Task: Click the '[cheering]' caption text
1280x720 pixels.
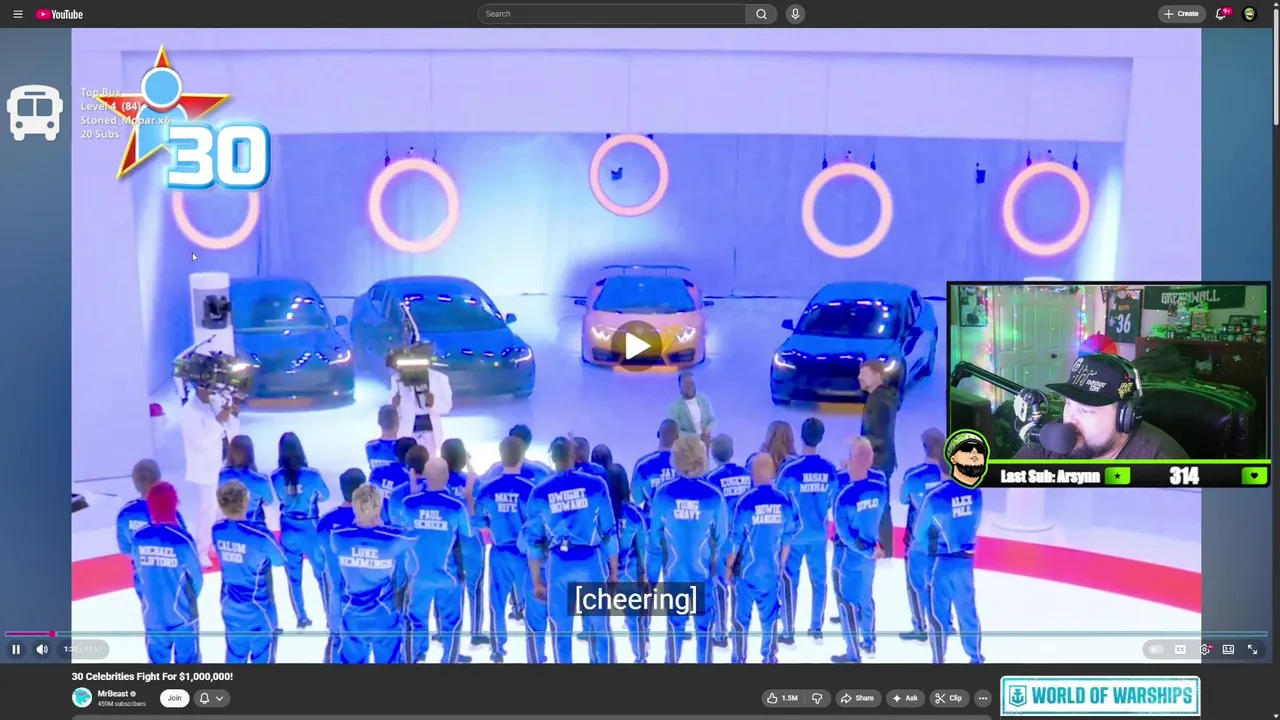Action: [x=636, y=599]
